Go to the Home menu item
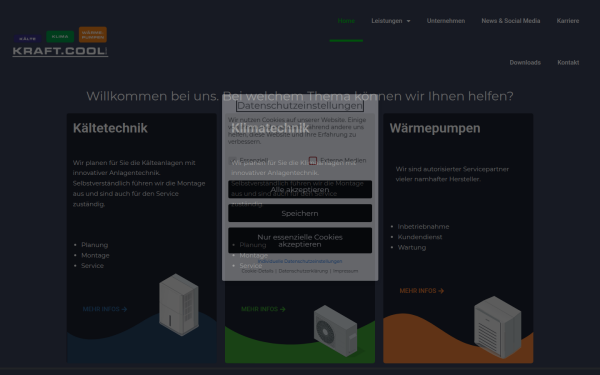Screen dimensions: 600x375 346,21
